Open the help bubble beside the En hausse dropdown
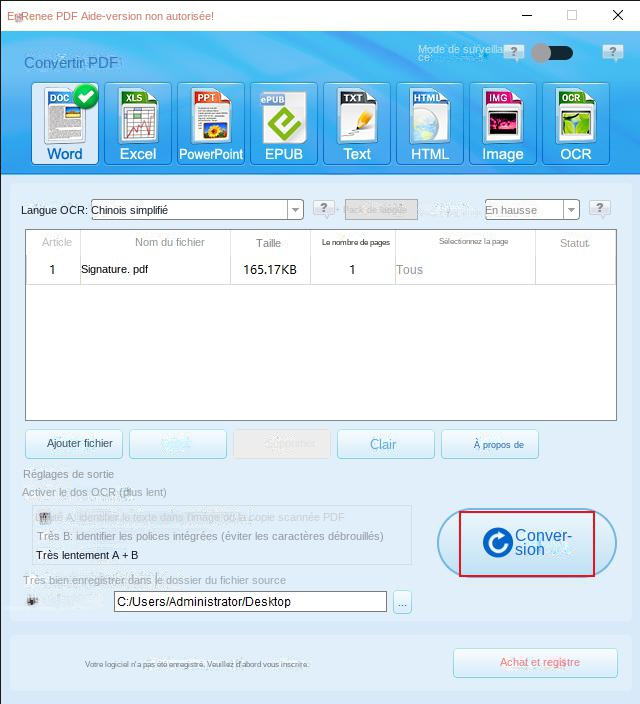Screen dimensions: 640x704 coord(600,209)
